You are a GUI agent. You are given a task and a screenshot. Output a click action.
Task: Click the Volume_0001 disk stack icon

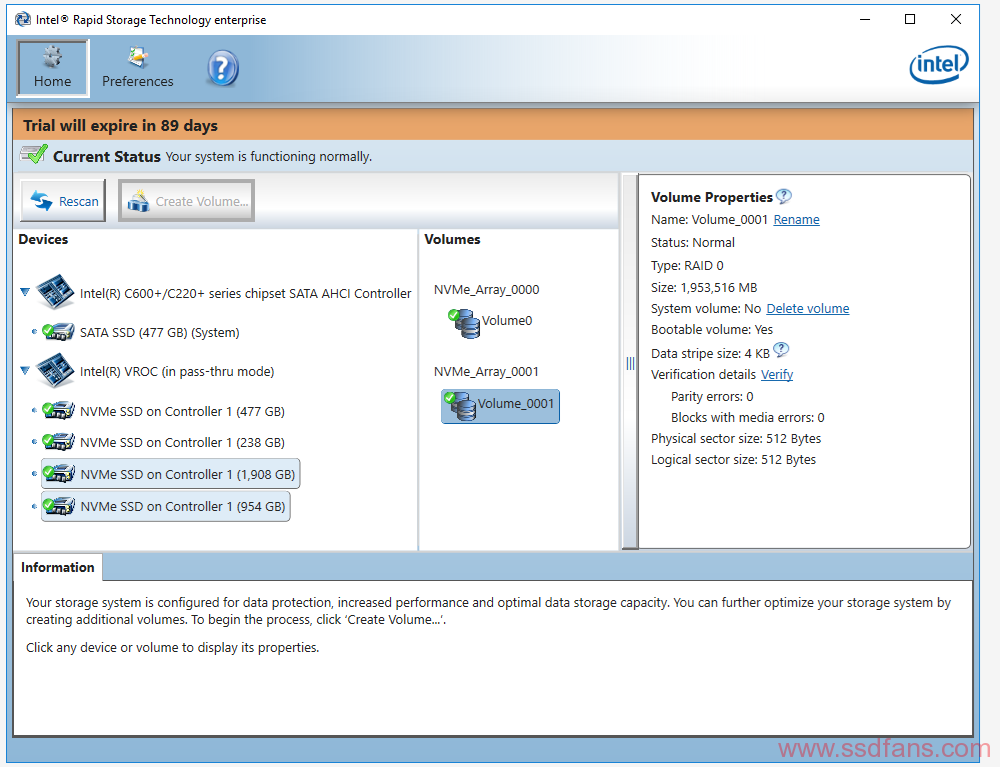460,406
